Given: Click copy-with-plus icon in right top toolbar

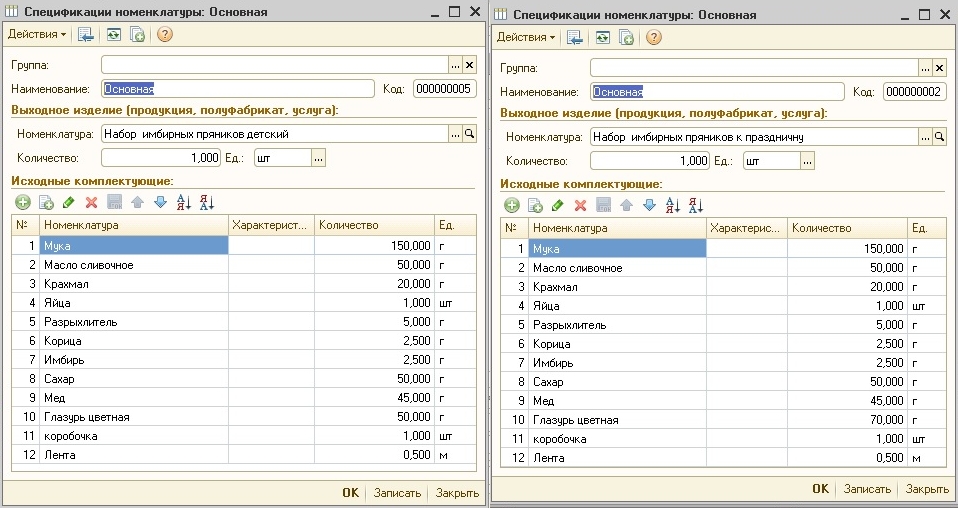Looking at the screenshot, I should (x=626, y=37).
